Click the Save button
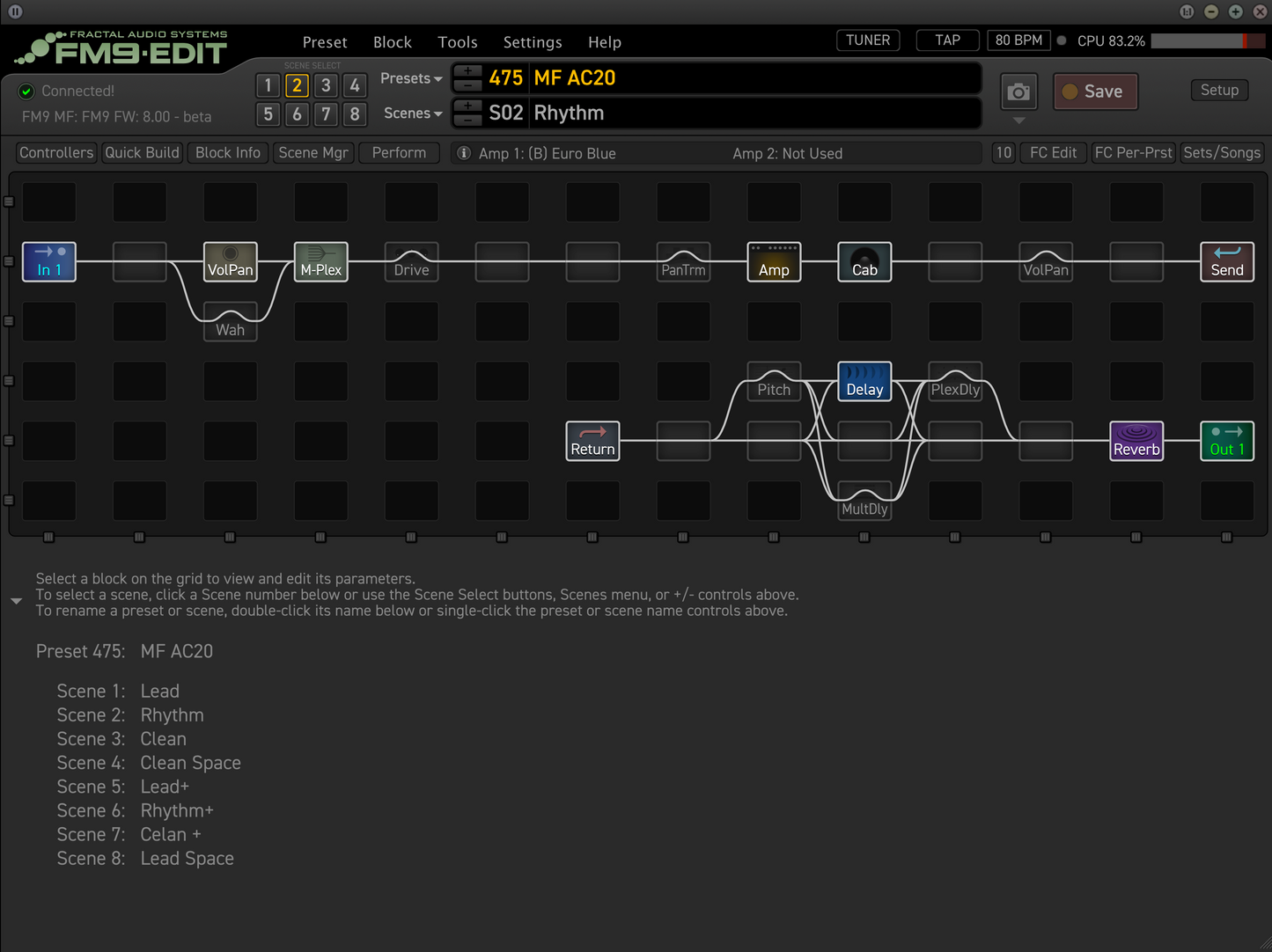 pos(1095,92)
